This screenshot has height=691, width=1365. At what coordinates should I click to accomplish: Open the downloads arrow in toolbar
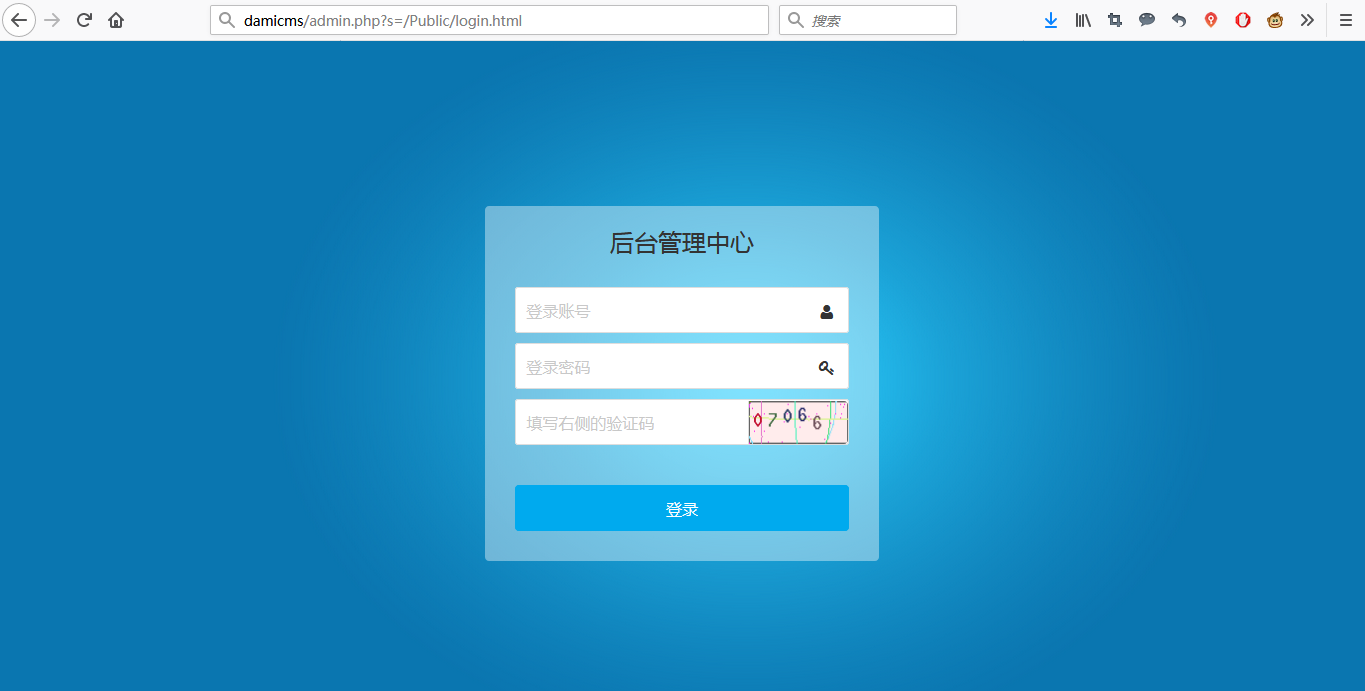point(1051,20)
